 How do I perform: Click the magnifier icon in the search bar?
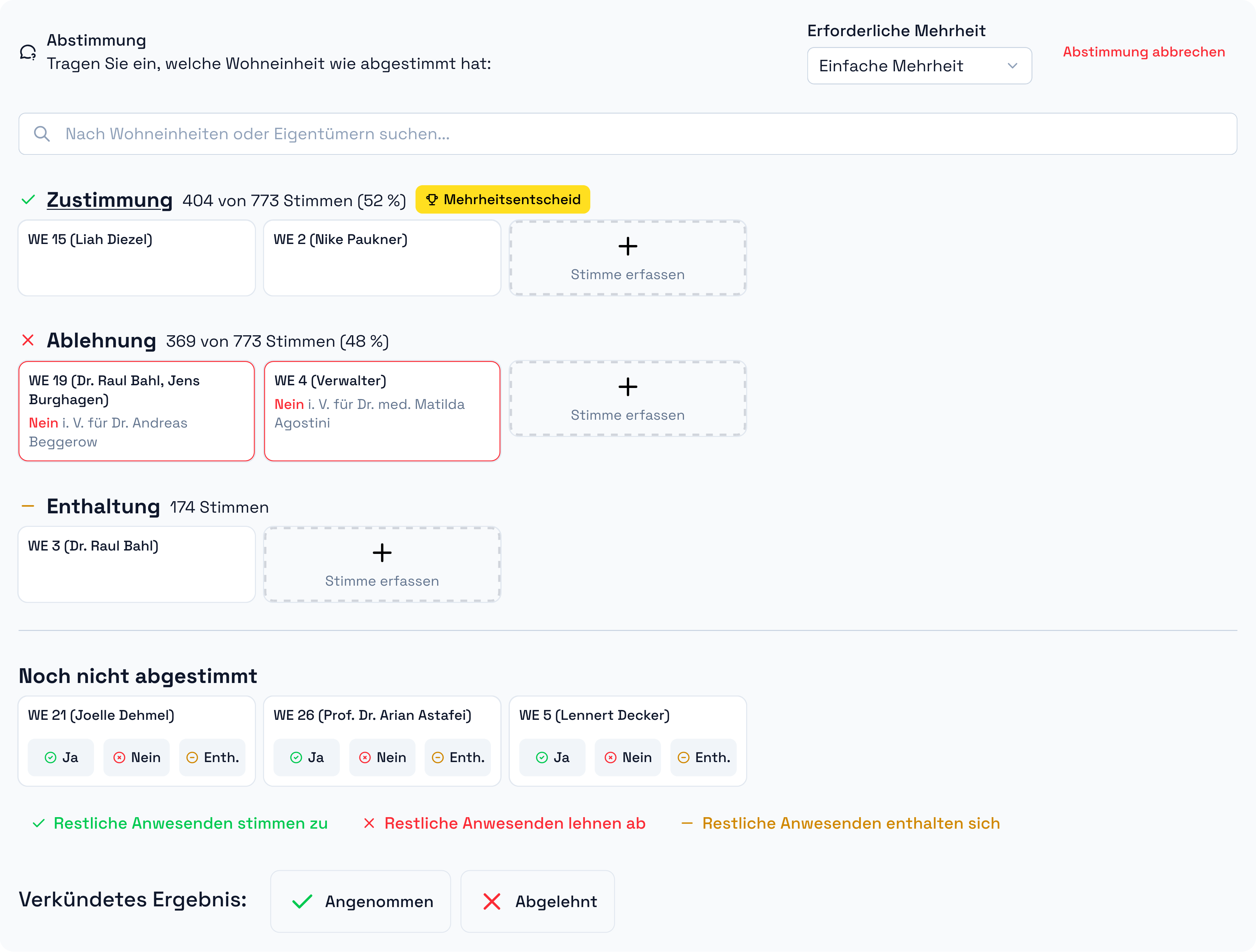[42, 133]
